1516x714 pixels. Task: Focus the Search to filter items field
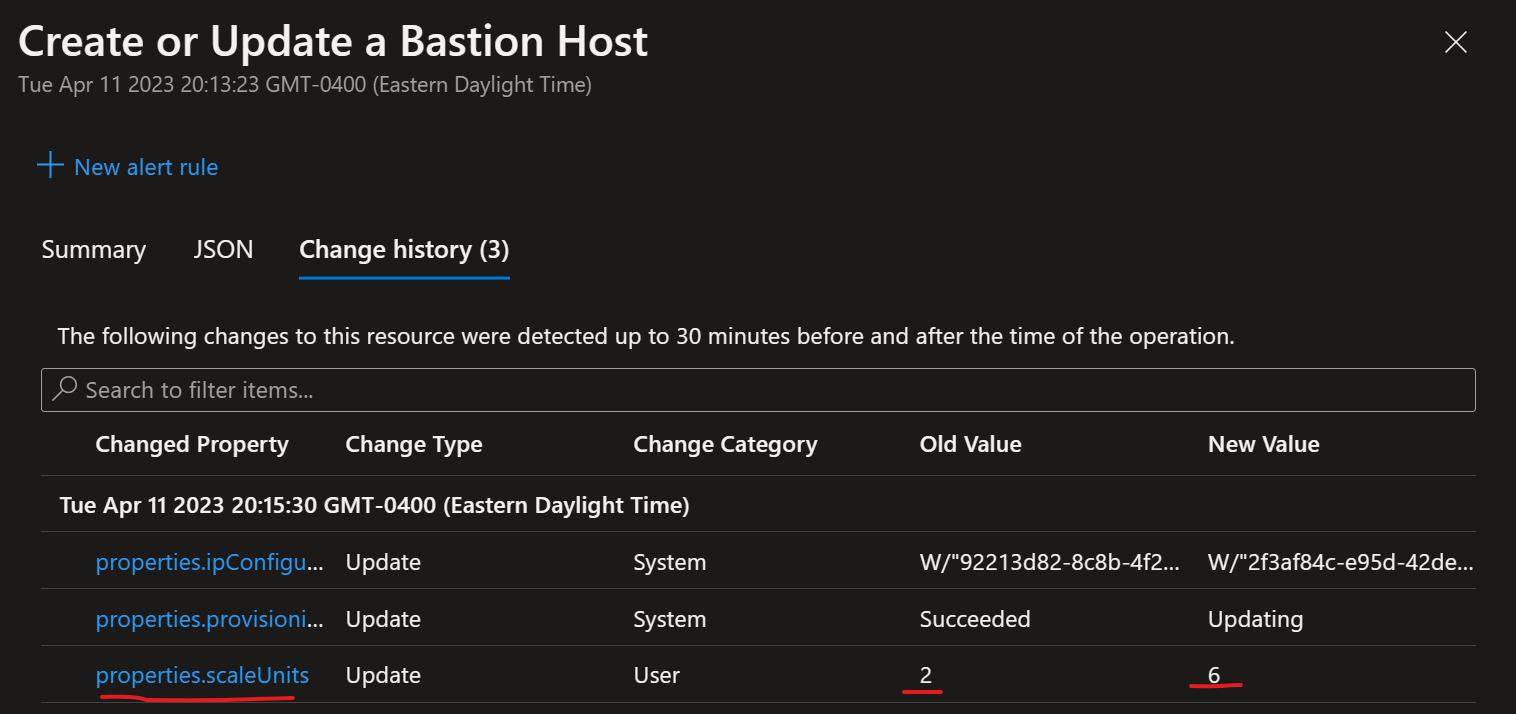[758, 390]
